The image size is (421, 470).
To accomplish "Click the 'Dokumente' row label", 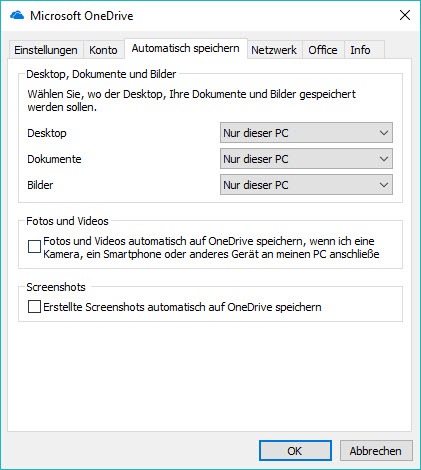I will pyautogui.click(x=54, y=159).
